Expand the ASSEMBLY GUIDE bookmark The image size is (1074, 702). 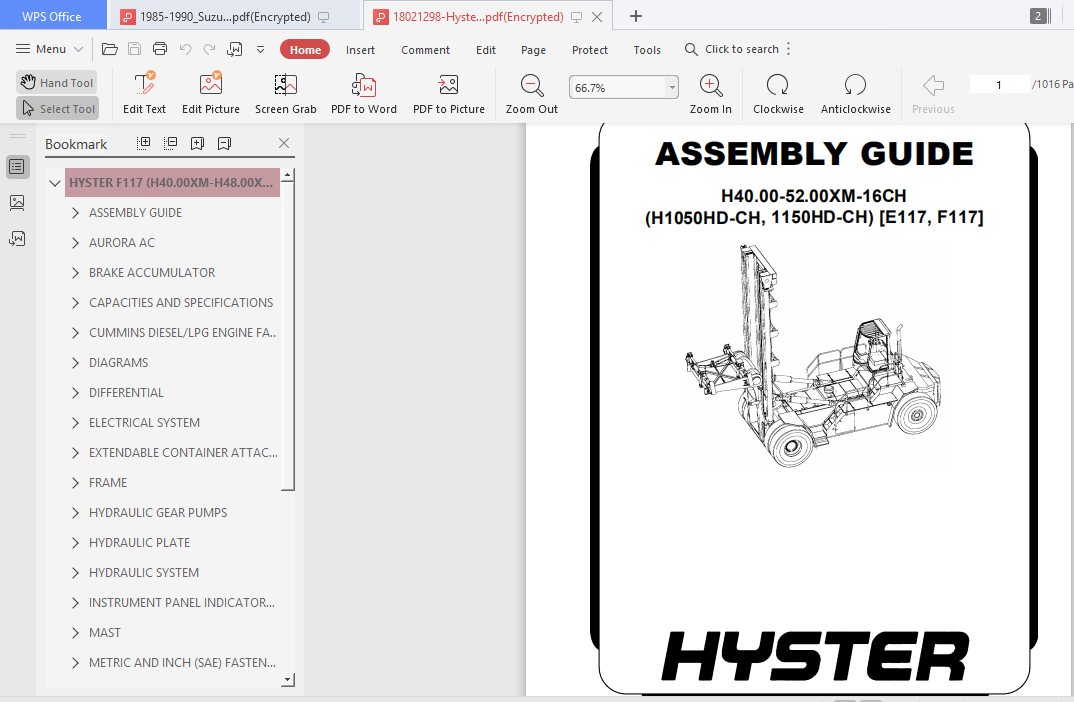75,213
